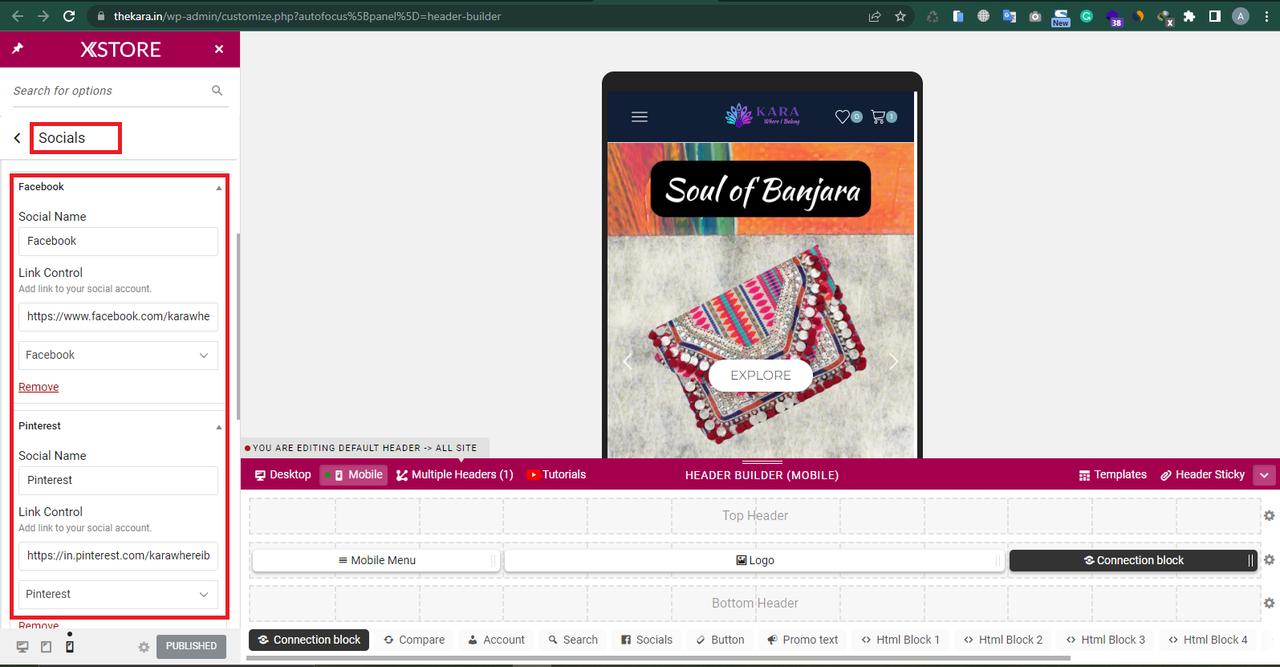Select the dark Connection block in header row

(1133, 560)
